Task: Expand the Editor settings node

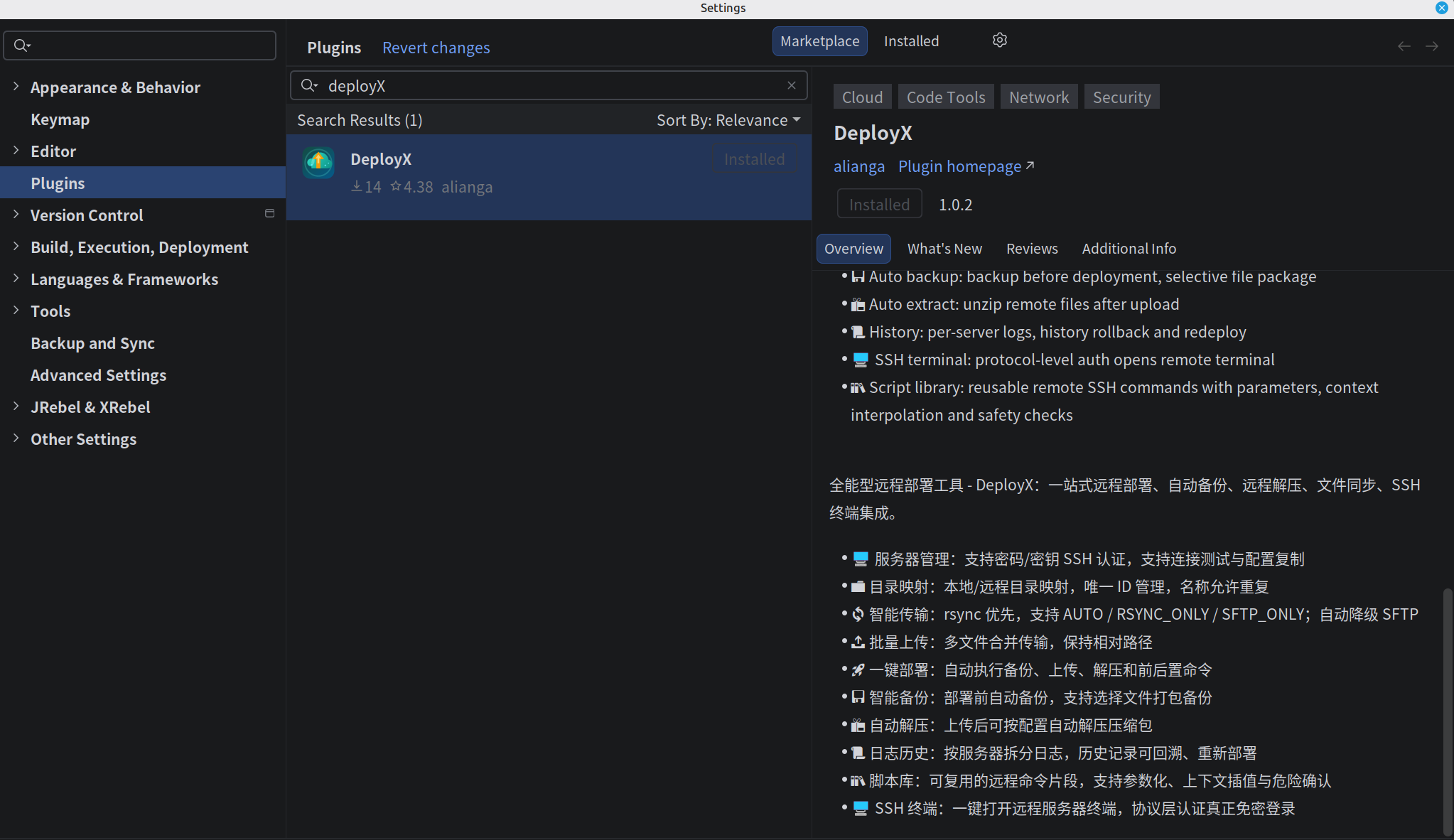Action: (16, 151)
